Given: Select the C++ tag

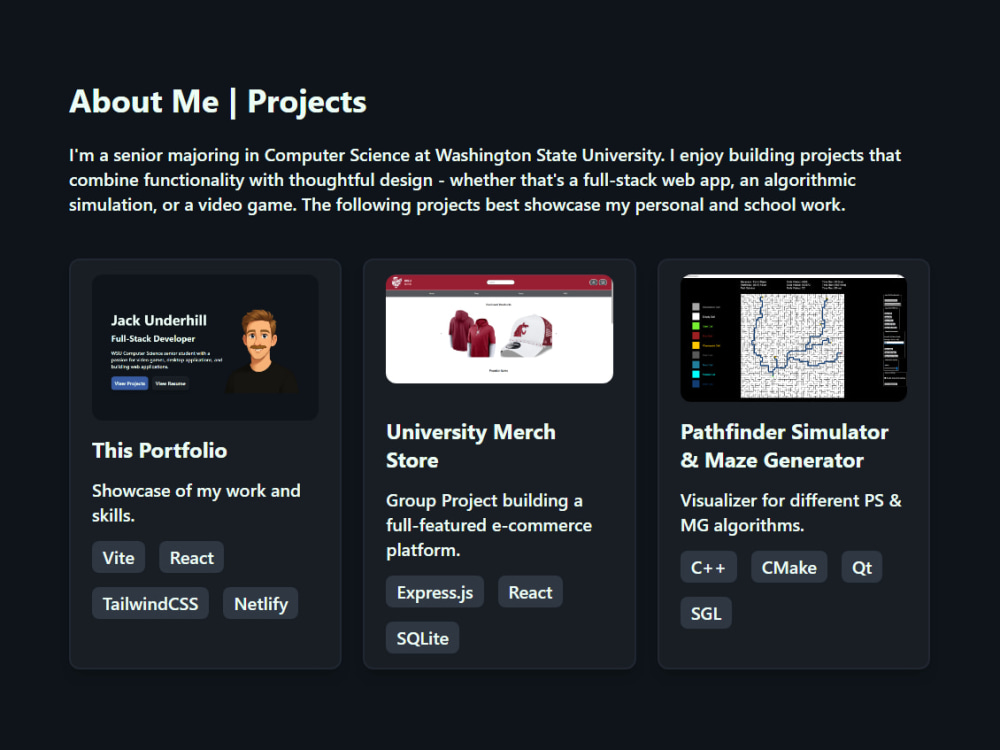Looking at the screenshot, I should (x=709, y=567).
